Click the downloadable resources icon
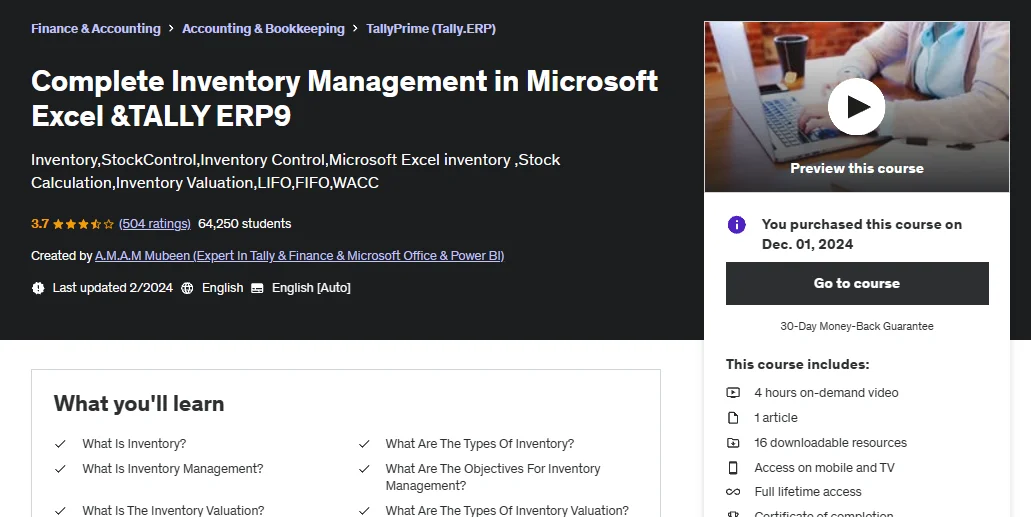Screen dimensions: 1031x517 [733, 443]
